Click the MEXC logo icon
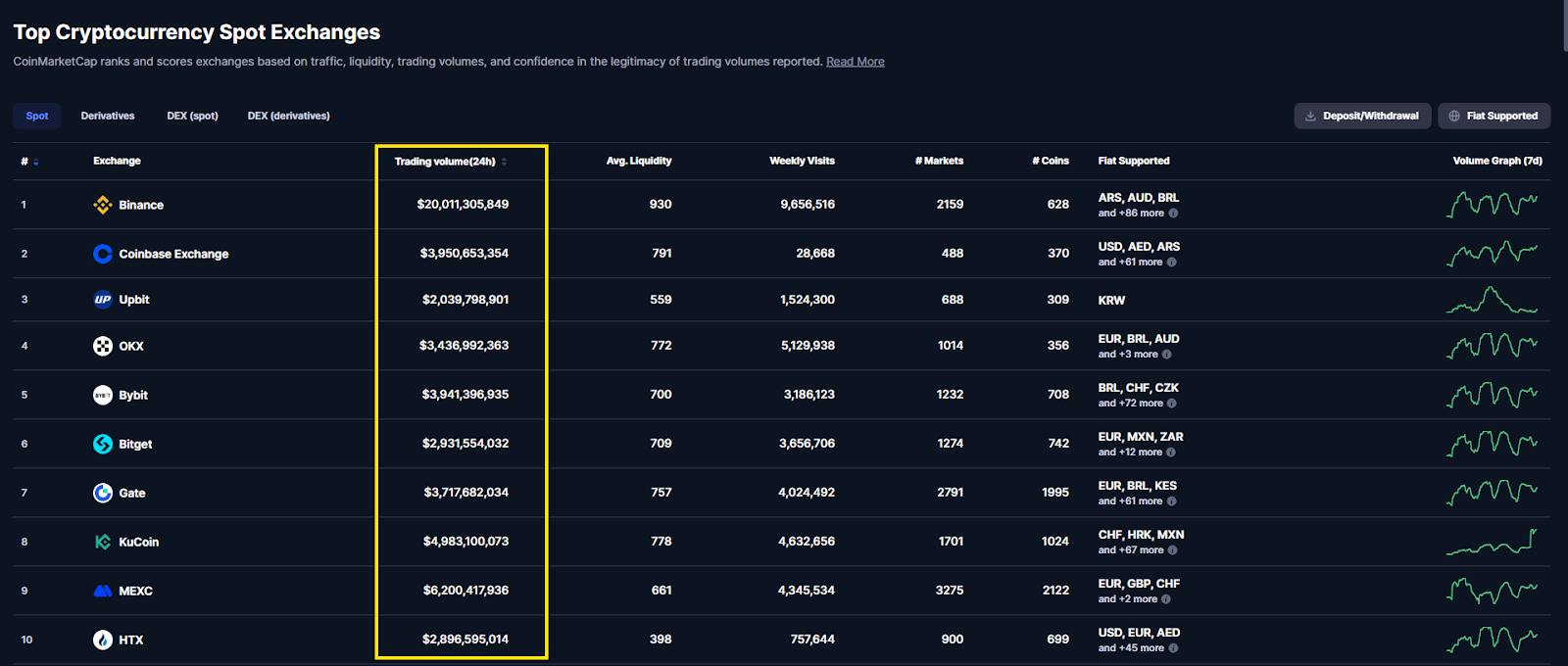 pos(103,591)
